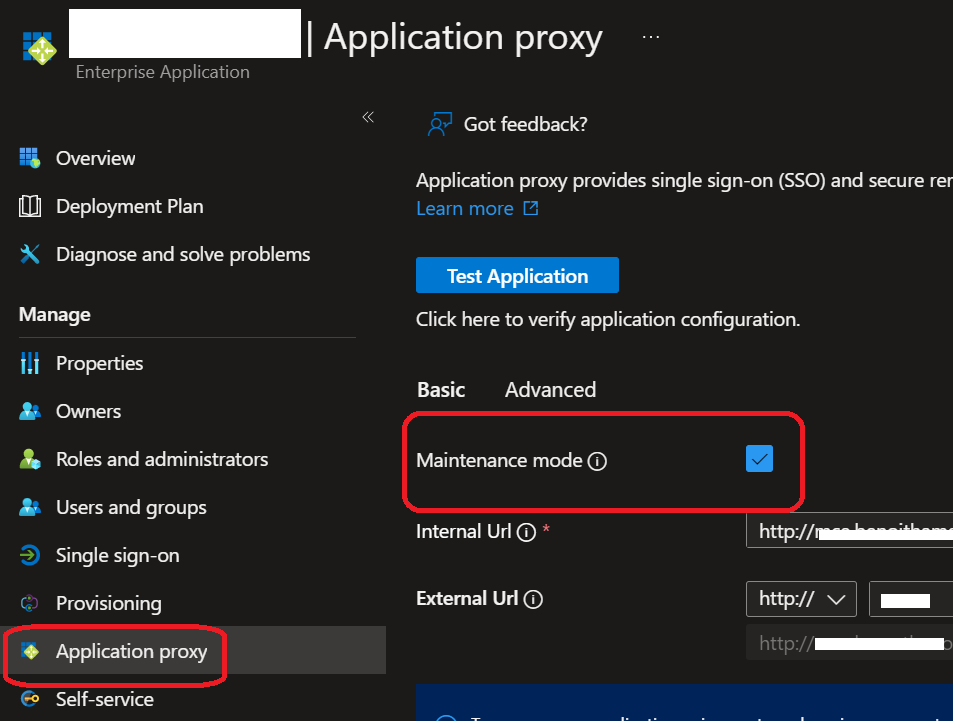Open the External Url protocol dropdown
Screen dimensions: 953x721
(801, 599)
